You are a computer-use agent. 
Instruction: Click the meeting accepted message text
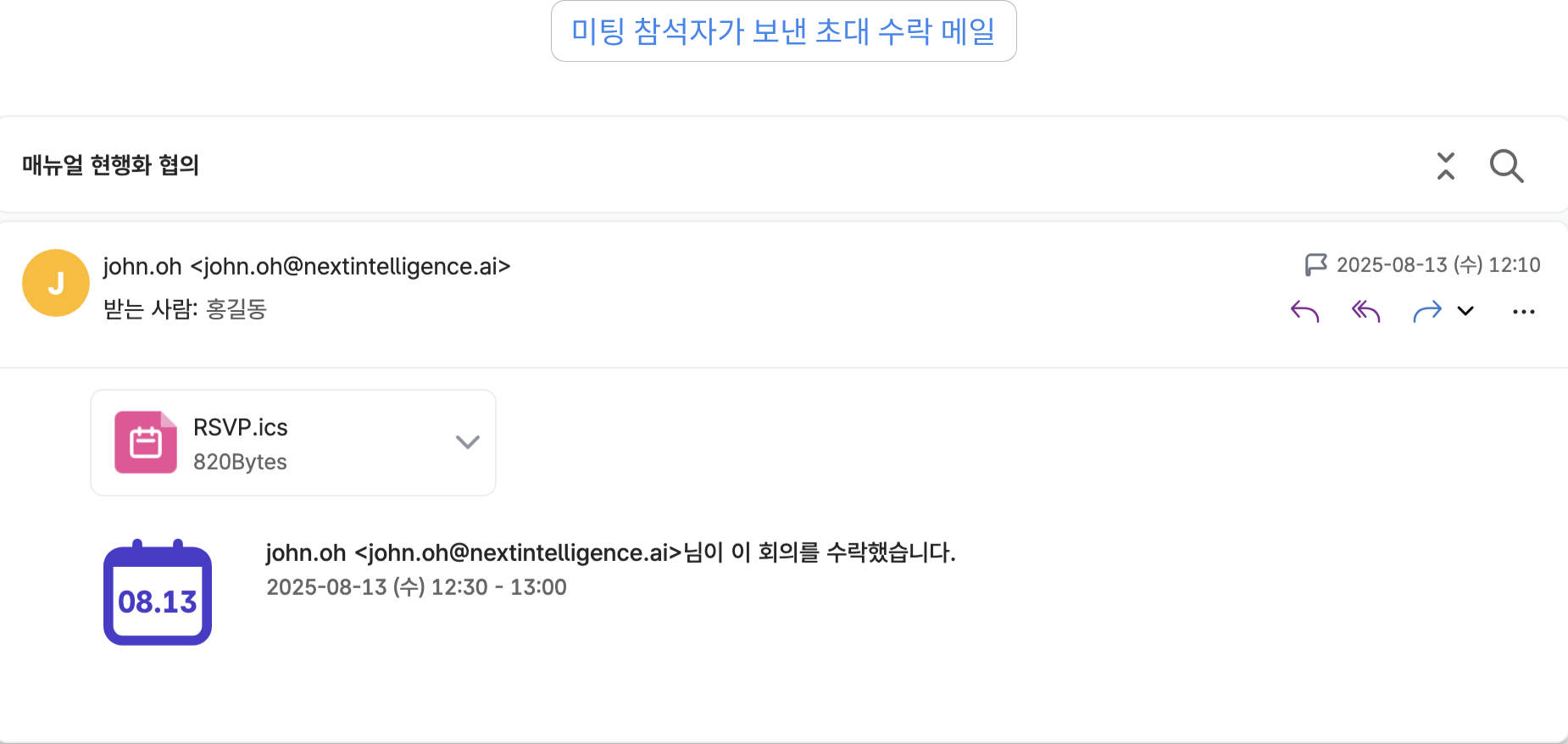pos(610,552)
